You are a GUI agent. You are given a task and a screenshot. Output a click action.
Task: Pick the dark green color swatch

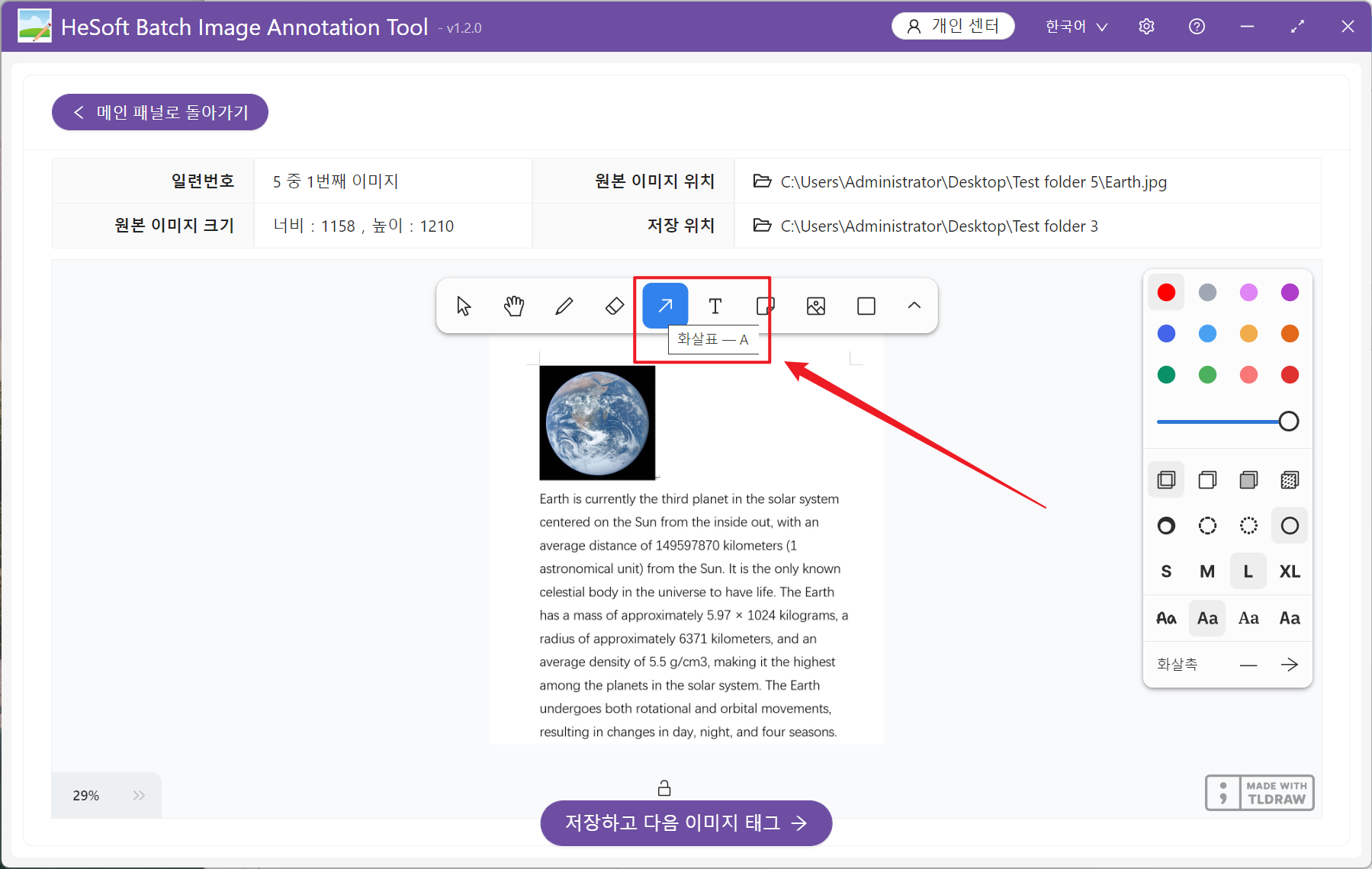point(1166,374)
